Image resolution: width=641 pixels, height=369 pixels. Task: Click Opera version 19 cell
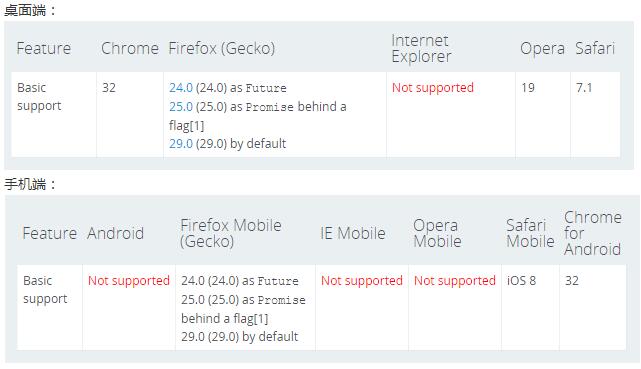(542, 114)
